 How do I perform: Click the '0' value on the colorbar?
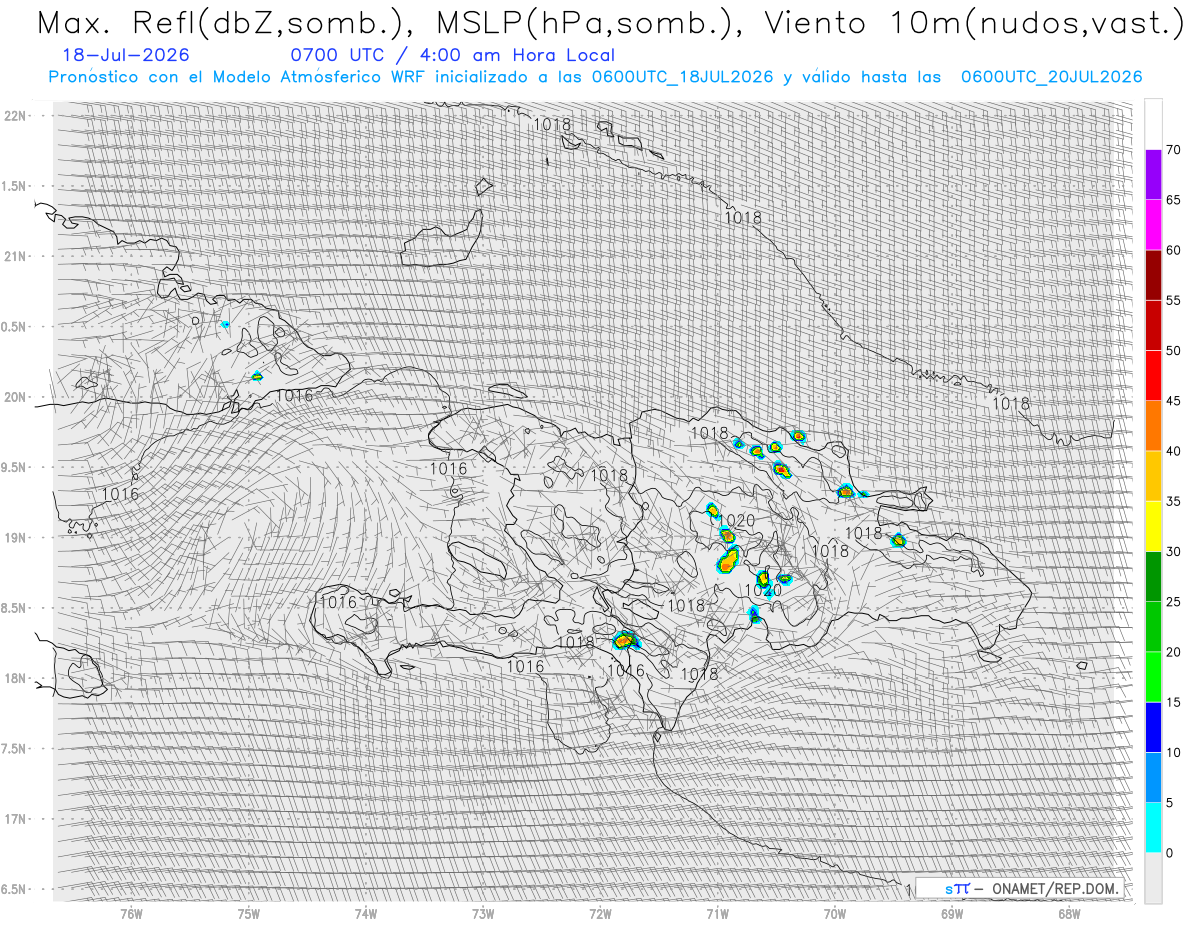(1170, 853)
